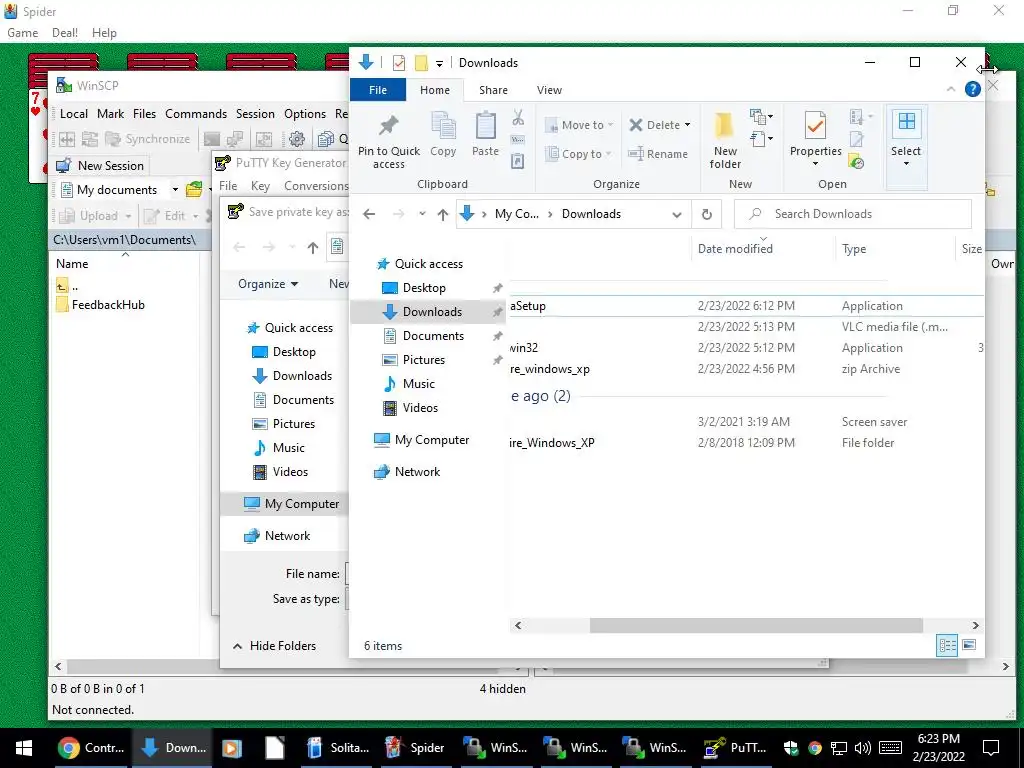
Task: Open My documents dropdown in WinSCP
Action: click(175, 189)
